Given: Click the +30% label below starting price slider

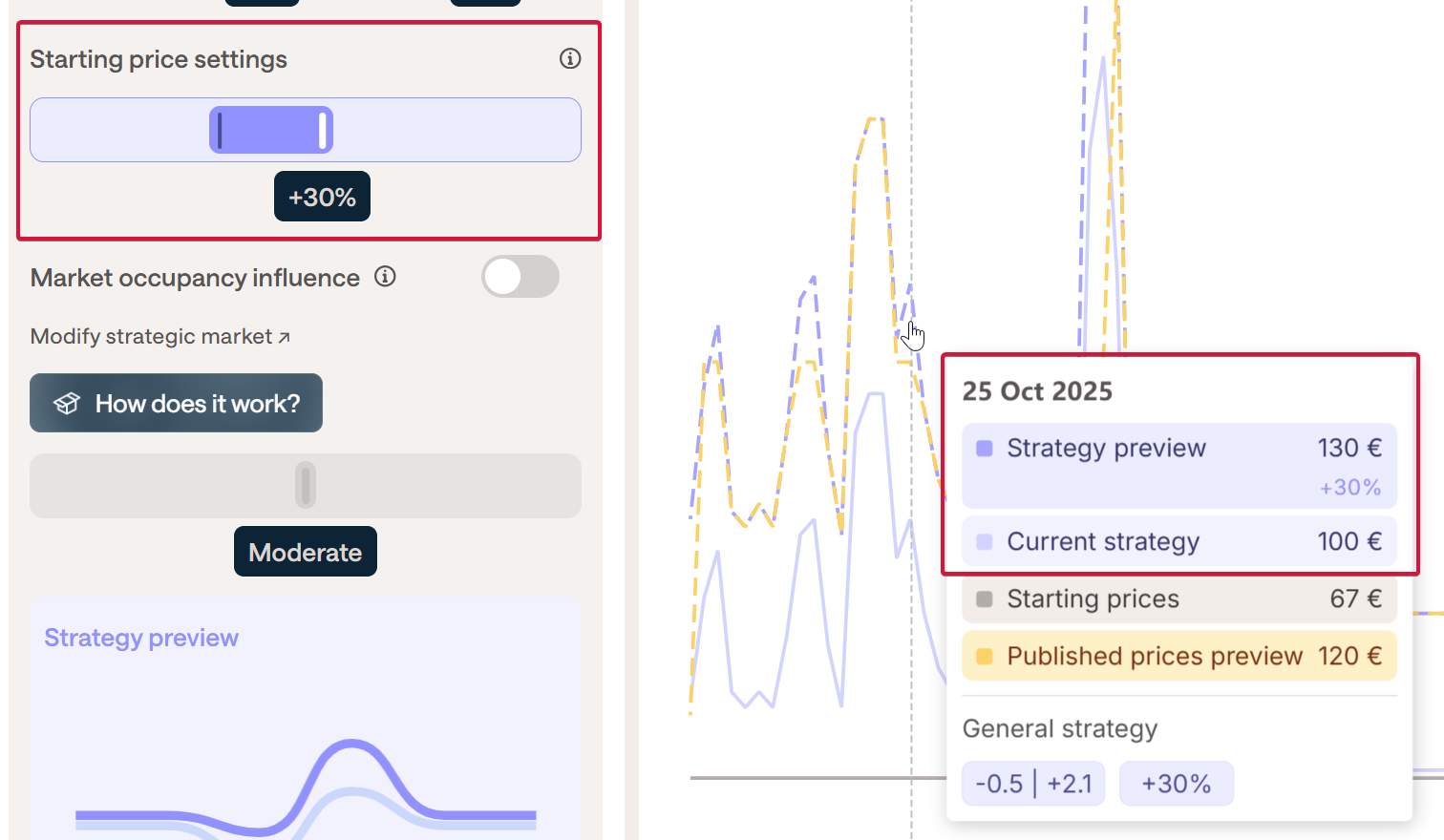Looking at the screenshot, I should 322,197.
